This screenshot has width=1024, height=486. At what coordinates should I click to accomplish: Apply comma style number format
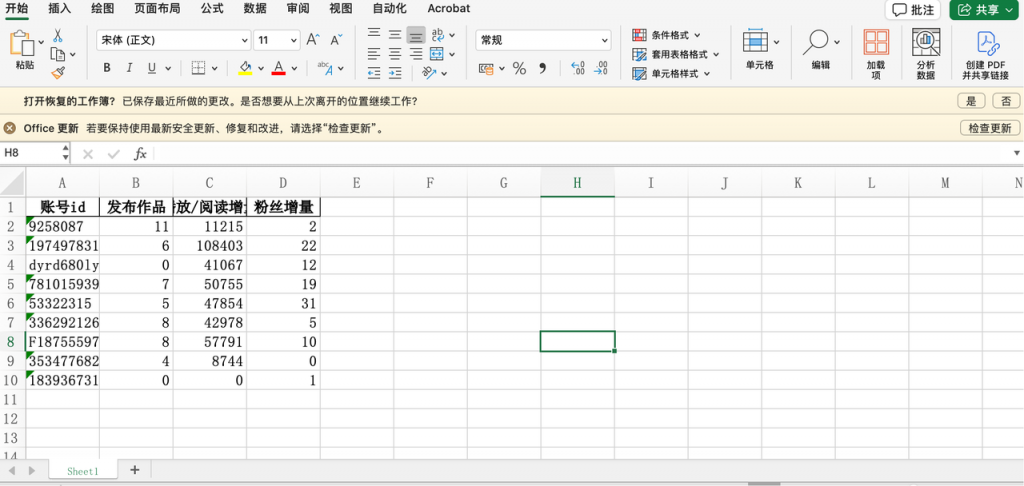(542, 68)
